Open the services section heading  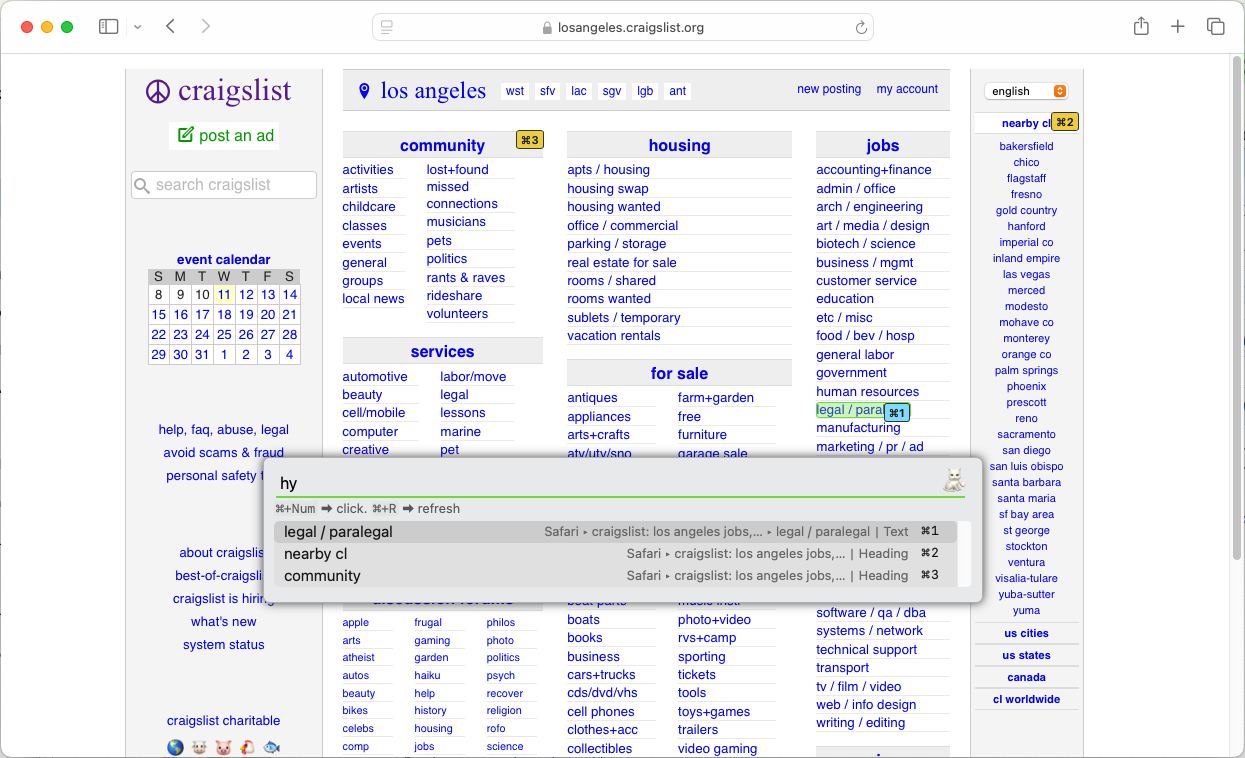(442, 351)
